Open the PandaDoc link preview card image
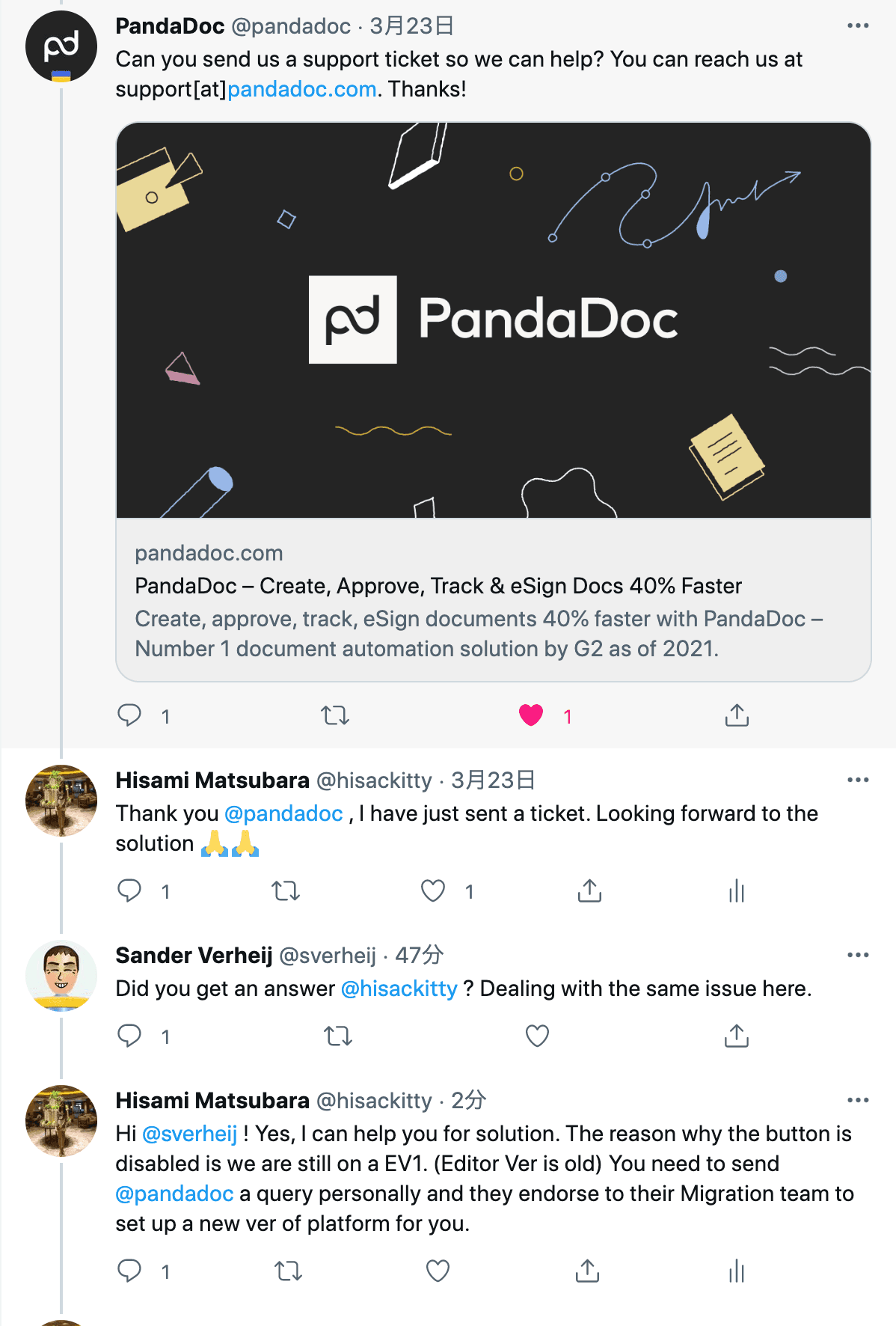The height and width of the screenshot is (1326, 896). [494, 320]
